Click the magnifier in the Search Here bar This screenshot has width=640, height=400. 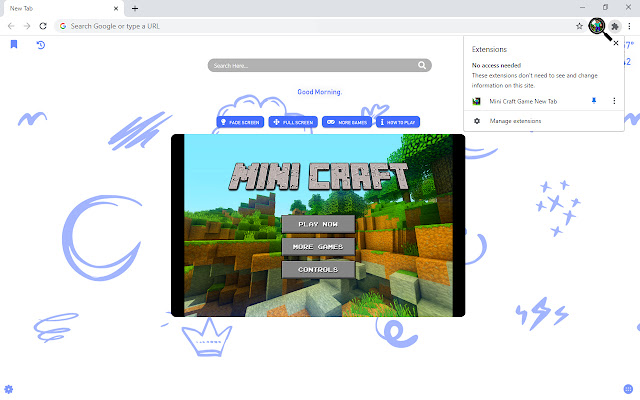coord(422,65)
